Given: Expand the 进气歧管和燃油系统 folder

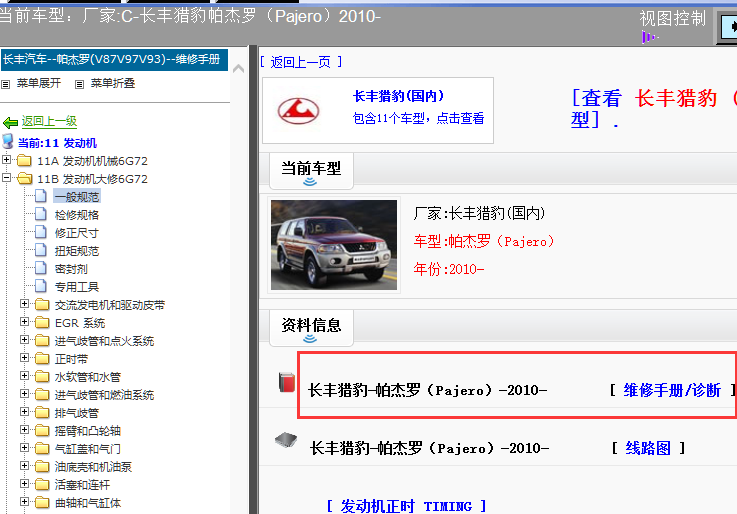Looking at the screenshot, I should point(24,394).
